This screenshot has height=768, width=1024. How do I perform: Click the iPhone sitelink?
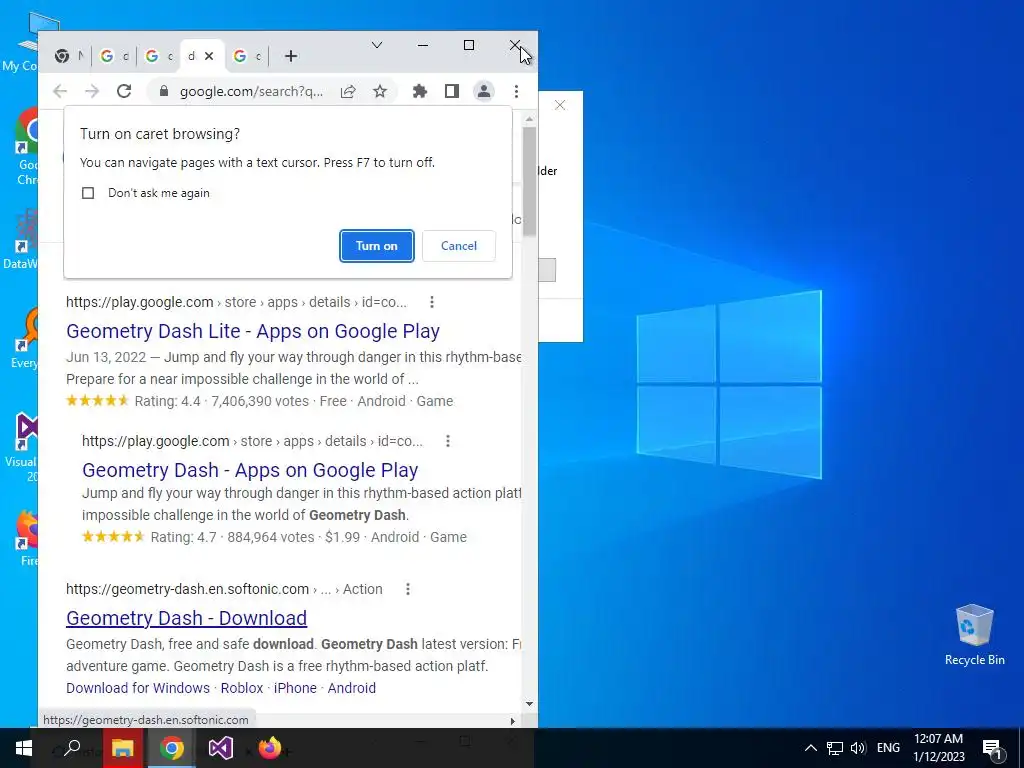pyautogui.click(x=295, y=688)
